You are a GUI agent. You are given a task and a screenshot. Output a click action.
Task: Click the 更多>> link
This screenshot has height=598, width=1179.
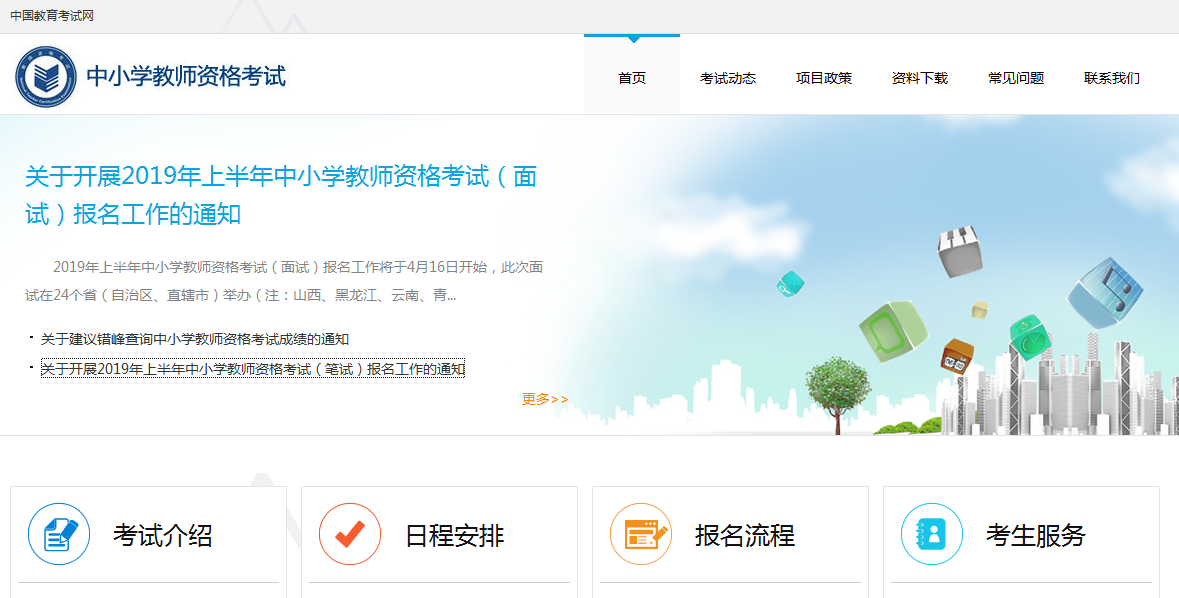(543, 398)
